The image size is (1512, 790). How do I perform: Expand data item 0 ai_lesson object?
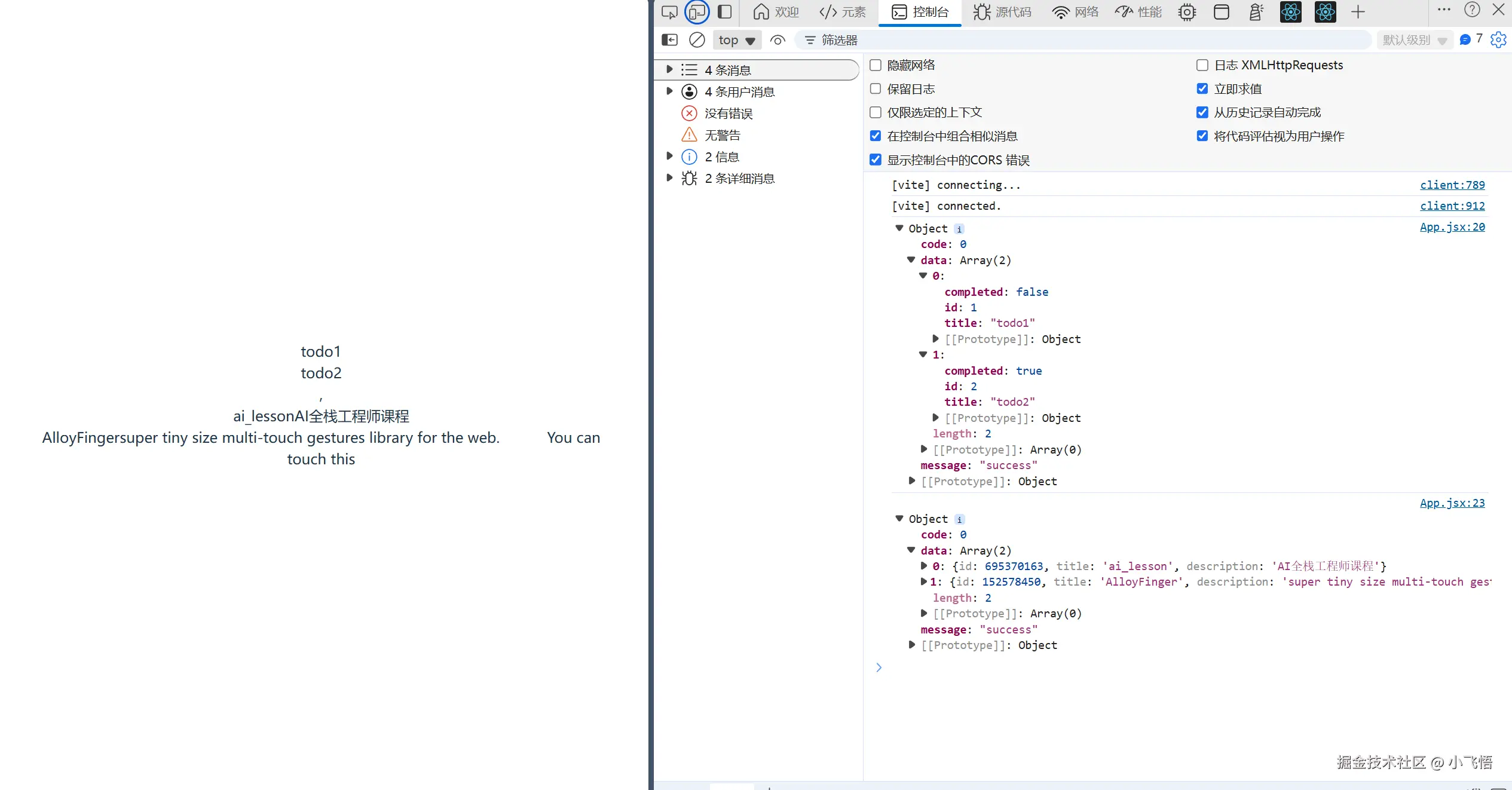[924, 566]
